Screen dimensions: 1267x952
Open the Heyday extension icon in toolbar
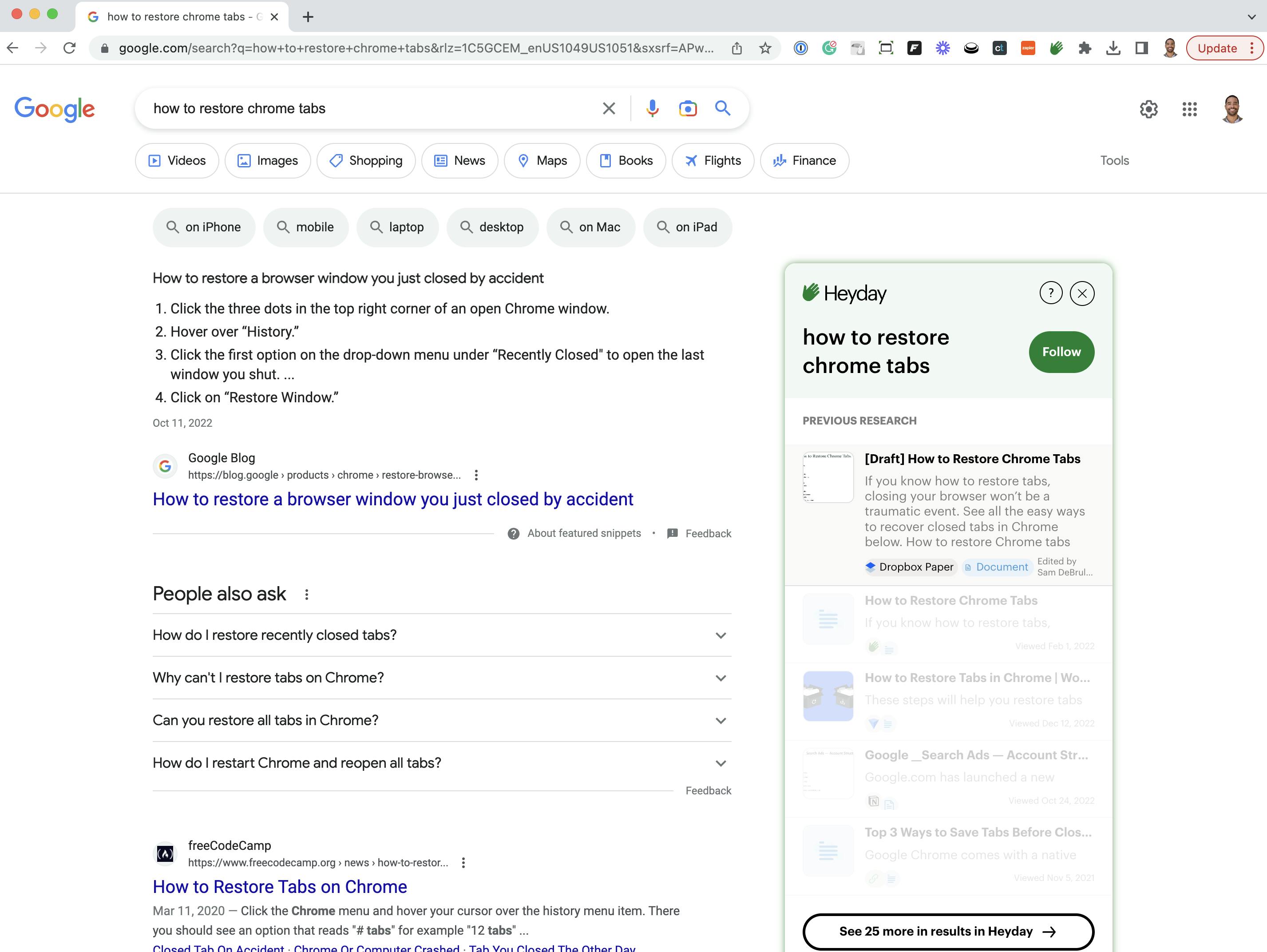1056,48
